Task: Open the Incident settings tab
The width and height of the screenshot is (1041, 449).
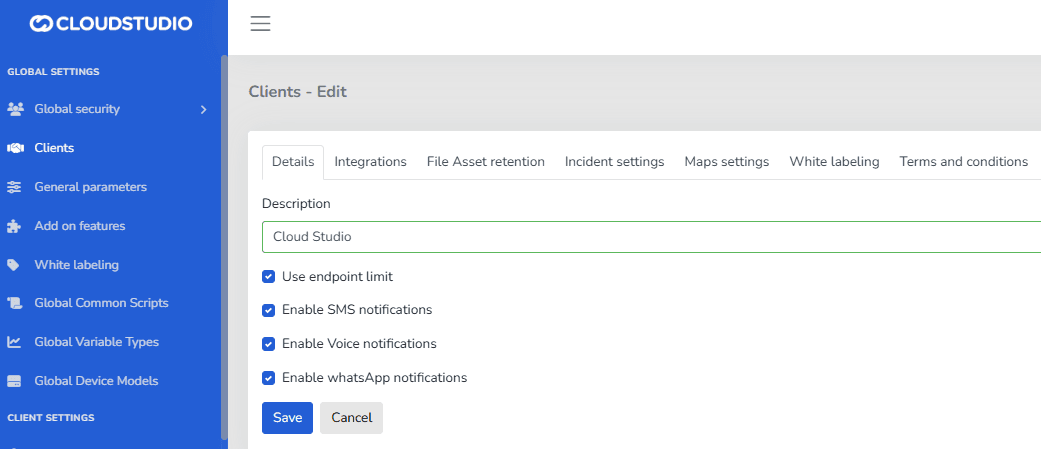Action: (x=614, y=162)
